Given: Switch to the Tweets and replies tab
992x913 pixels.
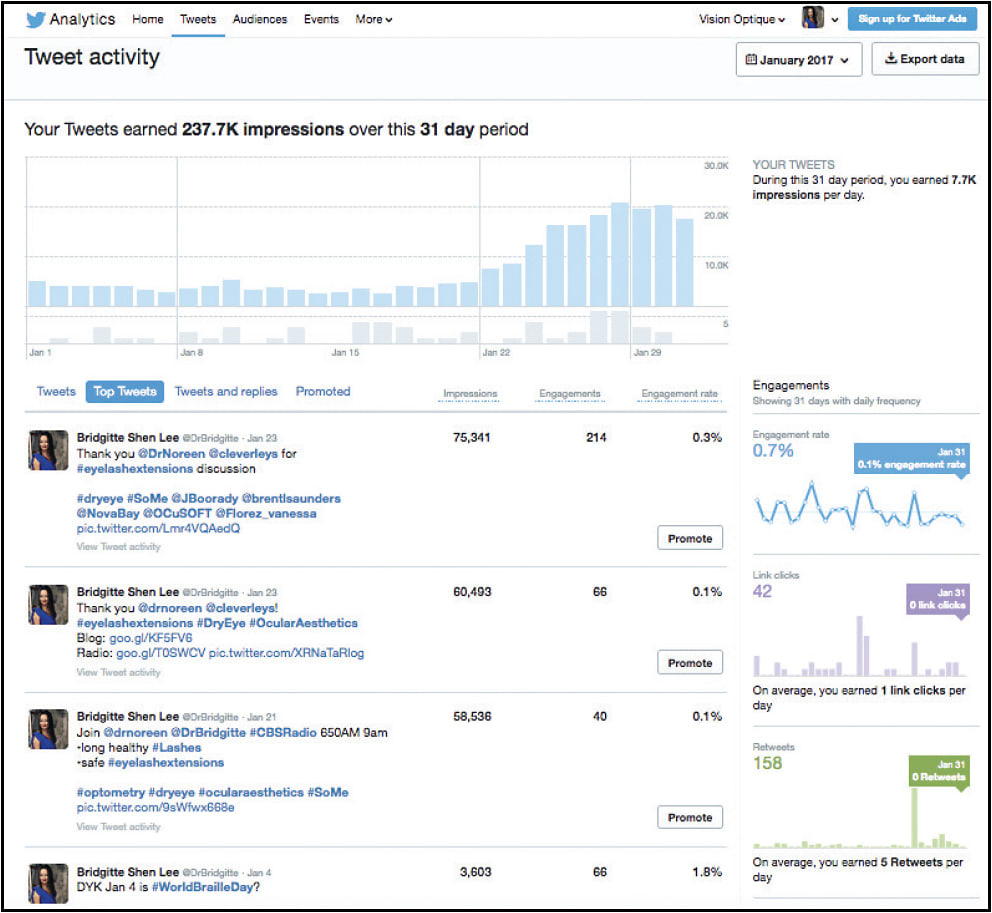Looking at the screenshot, I should click(x=226, y=391).
